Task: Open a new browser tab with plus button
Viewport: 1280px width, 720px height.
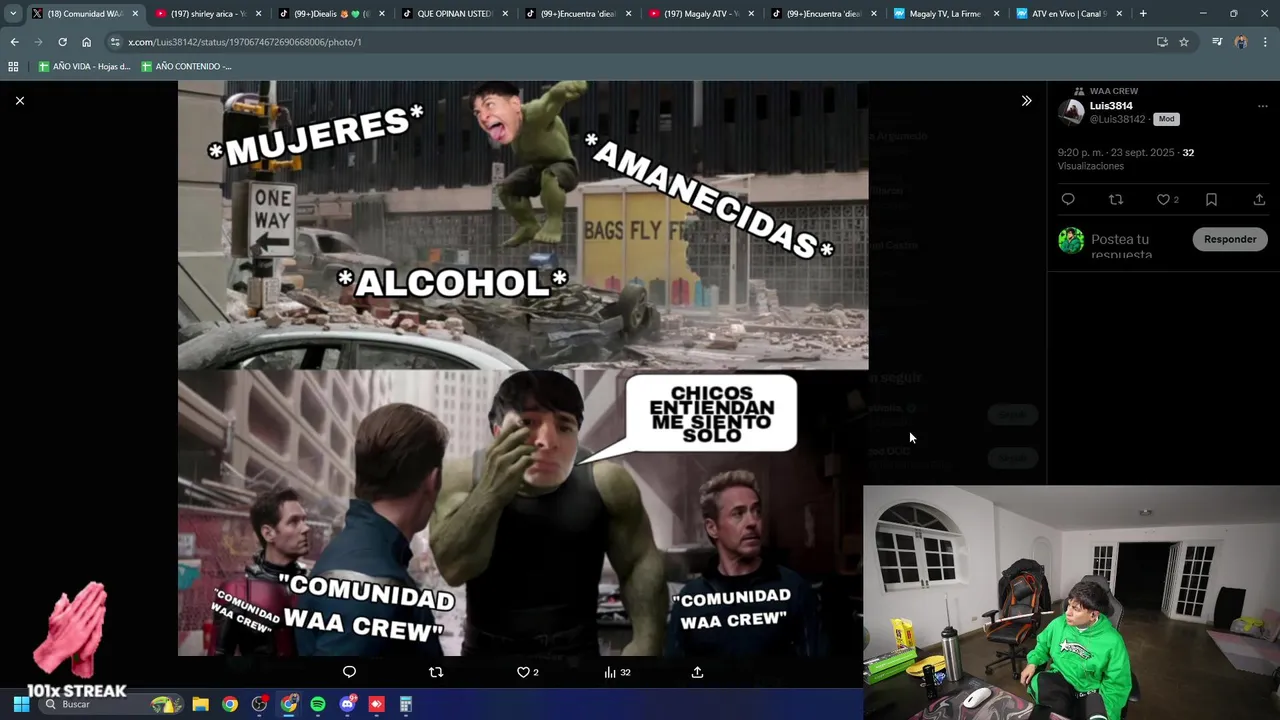Action: 1143,14
